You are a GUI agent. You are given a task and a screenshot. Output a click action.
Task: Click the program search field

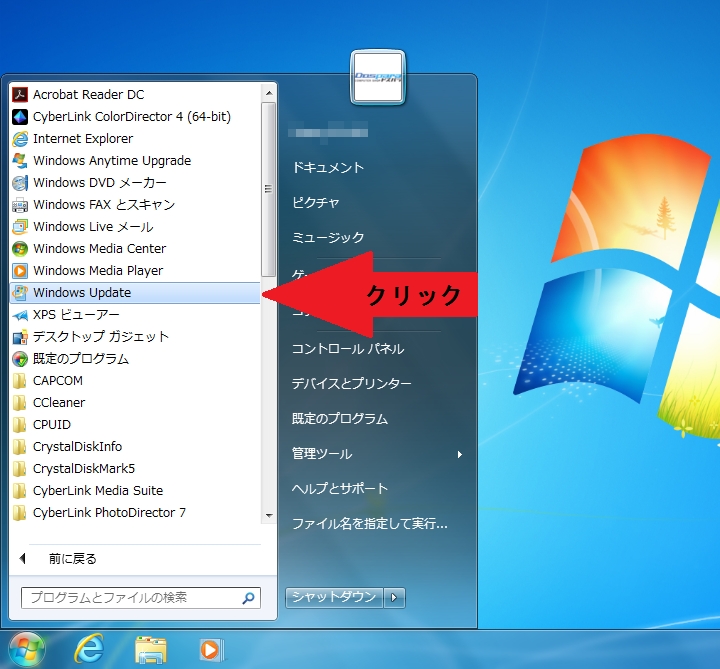141,598
